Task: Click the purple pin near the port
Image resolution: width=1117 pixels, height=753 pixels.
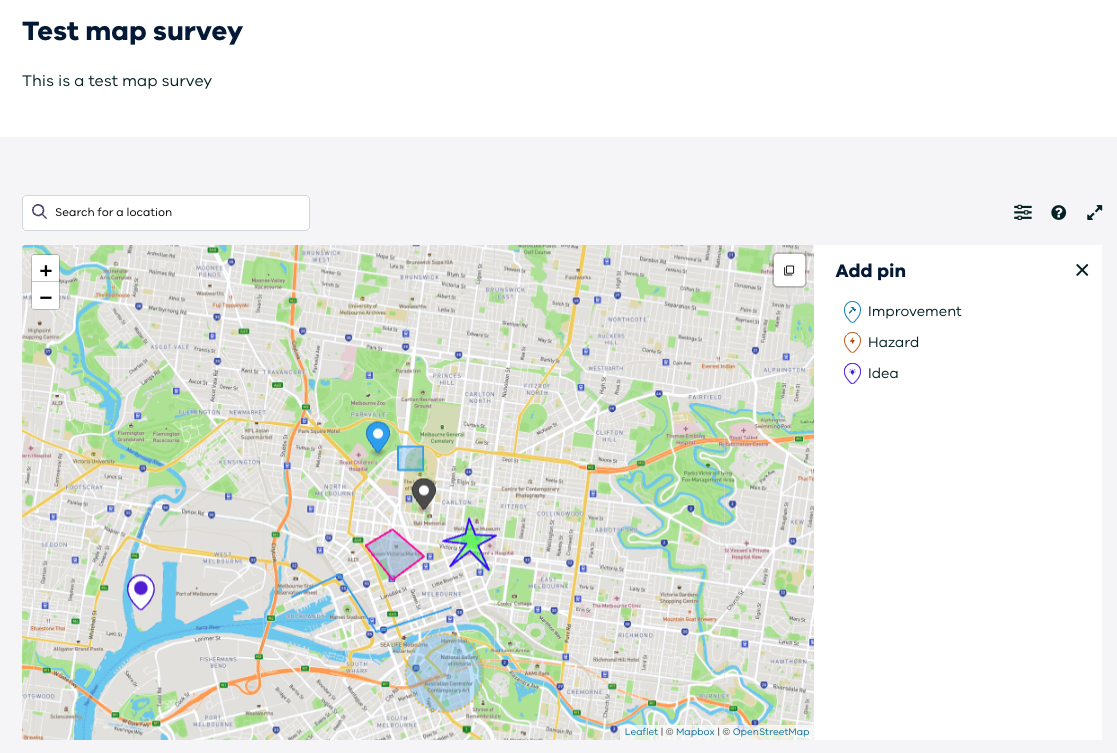Action: (141, 590)
